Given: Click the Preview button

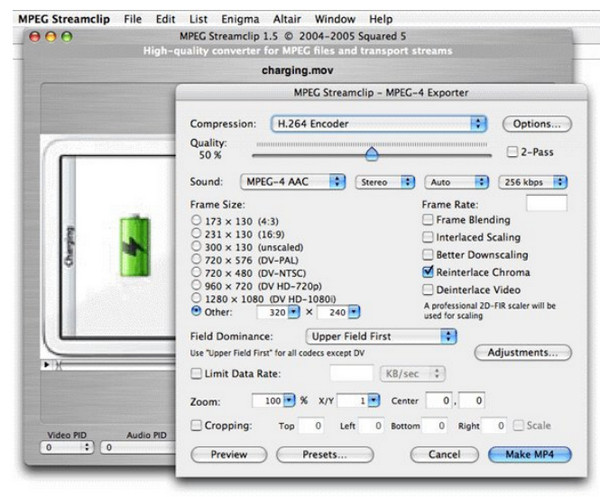Looking at the screenshot, I should (x=229, y=455).
